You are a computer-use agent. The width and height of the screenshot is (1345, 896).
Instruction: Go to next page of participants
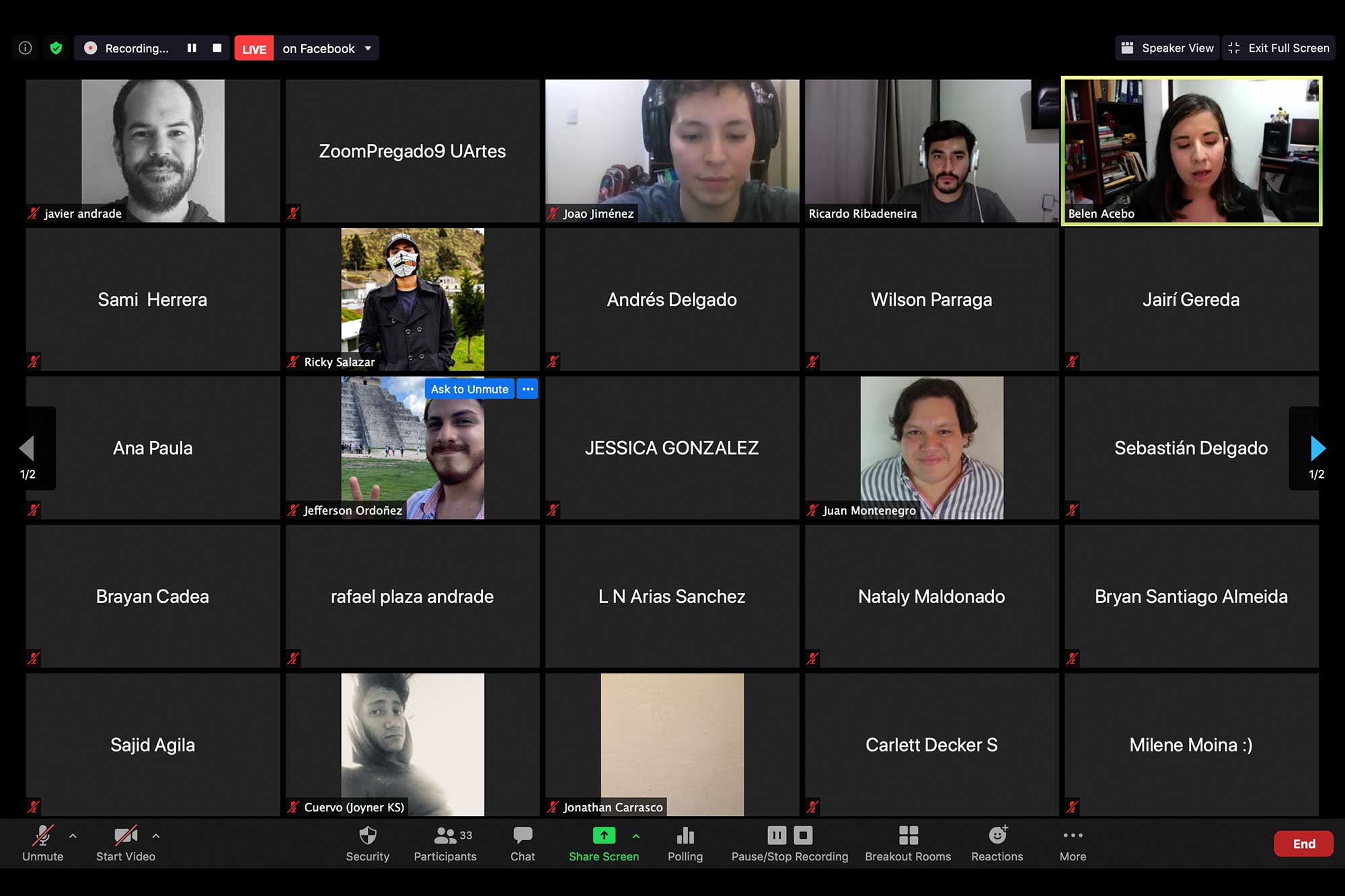pyautogui.click(x=1317, y=448)
